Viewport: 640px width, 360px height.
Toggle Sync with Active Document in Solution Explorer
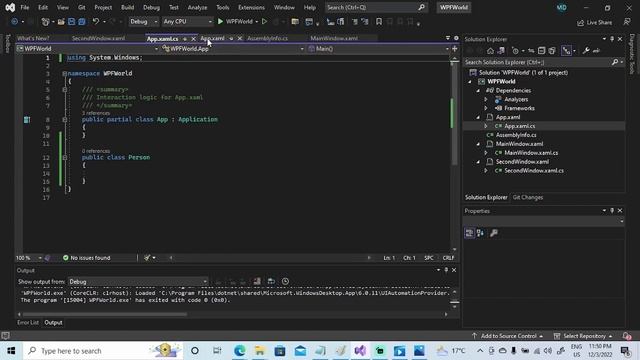pos(531,51)
